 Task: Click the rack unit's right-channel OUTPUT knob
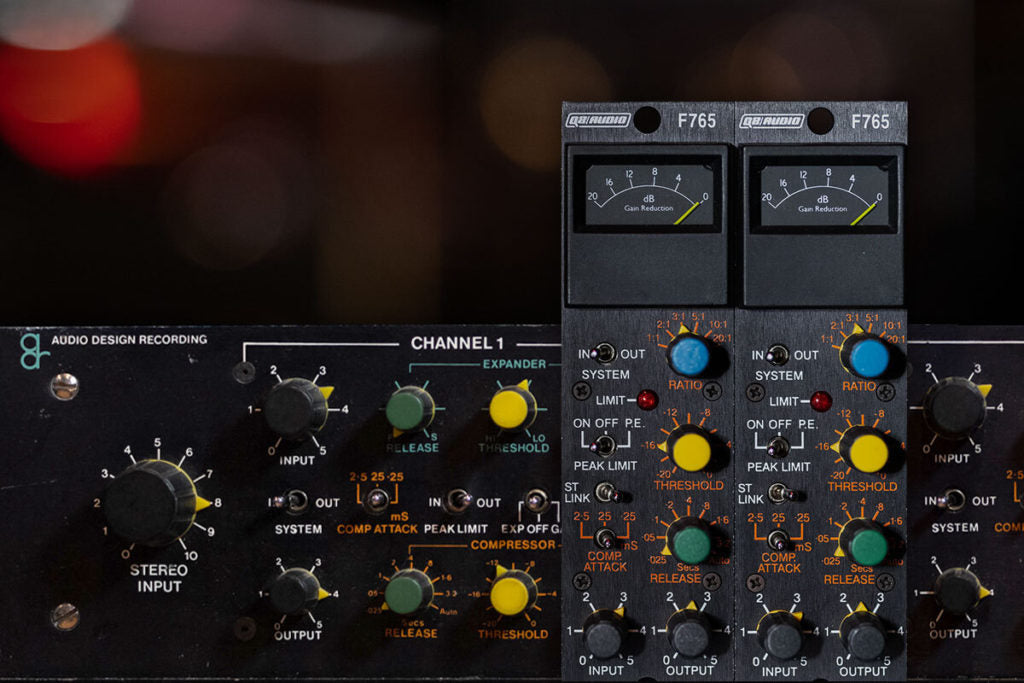[959, 591]
